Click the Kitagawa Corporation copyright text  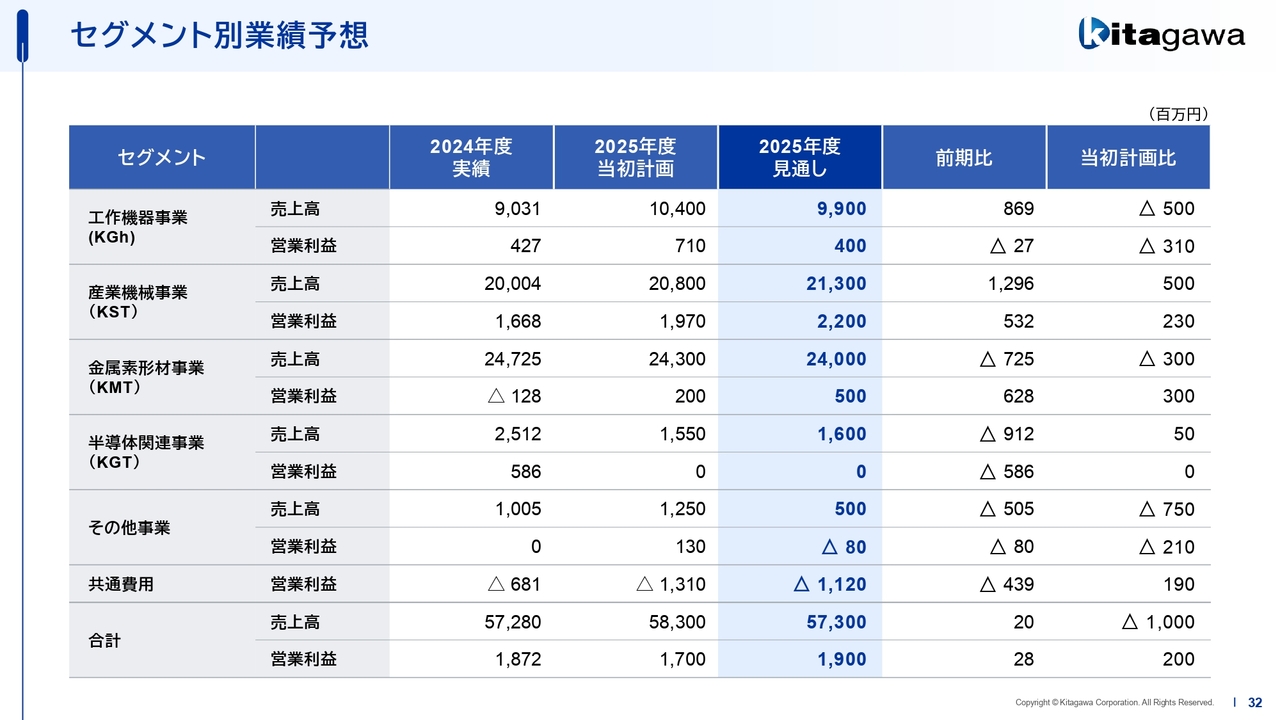point(1114,703)
